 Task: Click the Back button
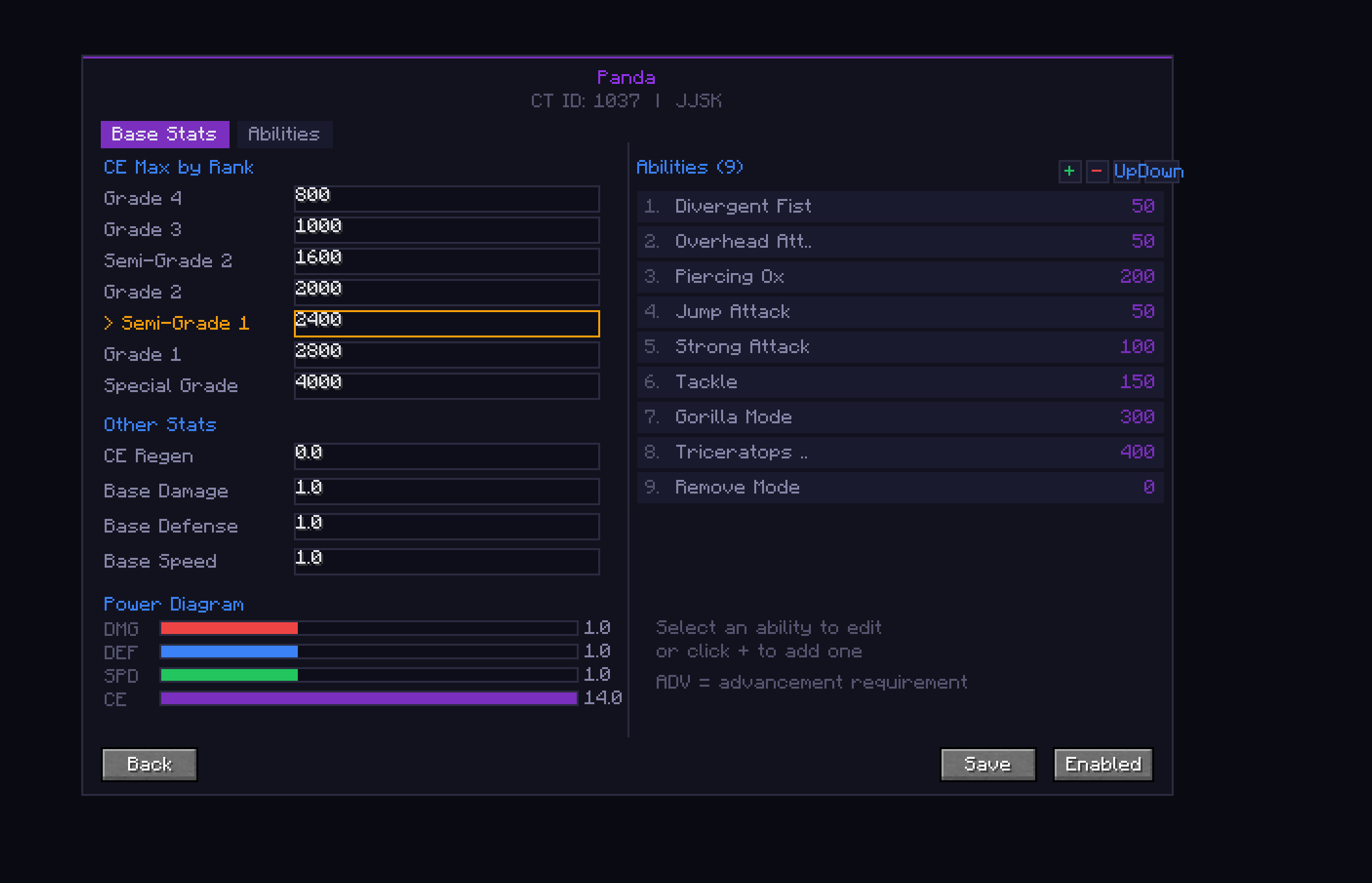150,764
